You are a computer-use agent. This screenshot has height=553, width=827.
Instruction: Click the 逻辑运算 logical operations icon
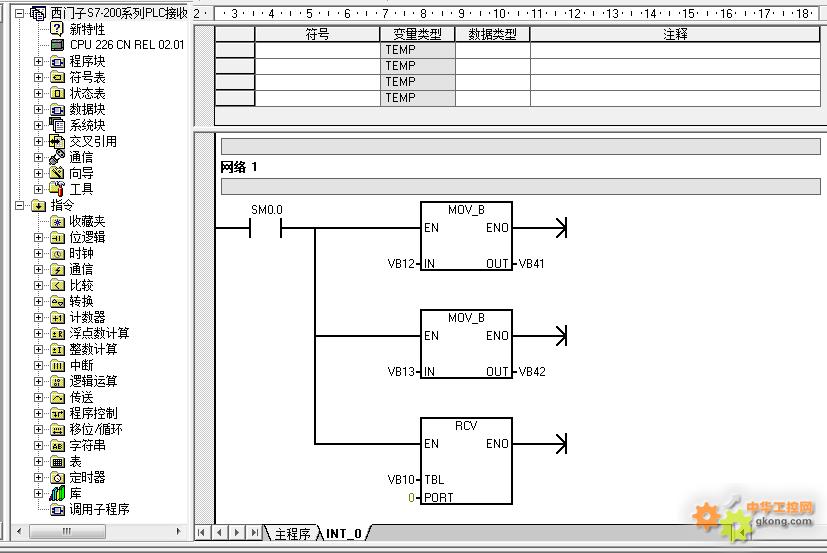point(57,382)
